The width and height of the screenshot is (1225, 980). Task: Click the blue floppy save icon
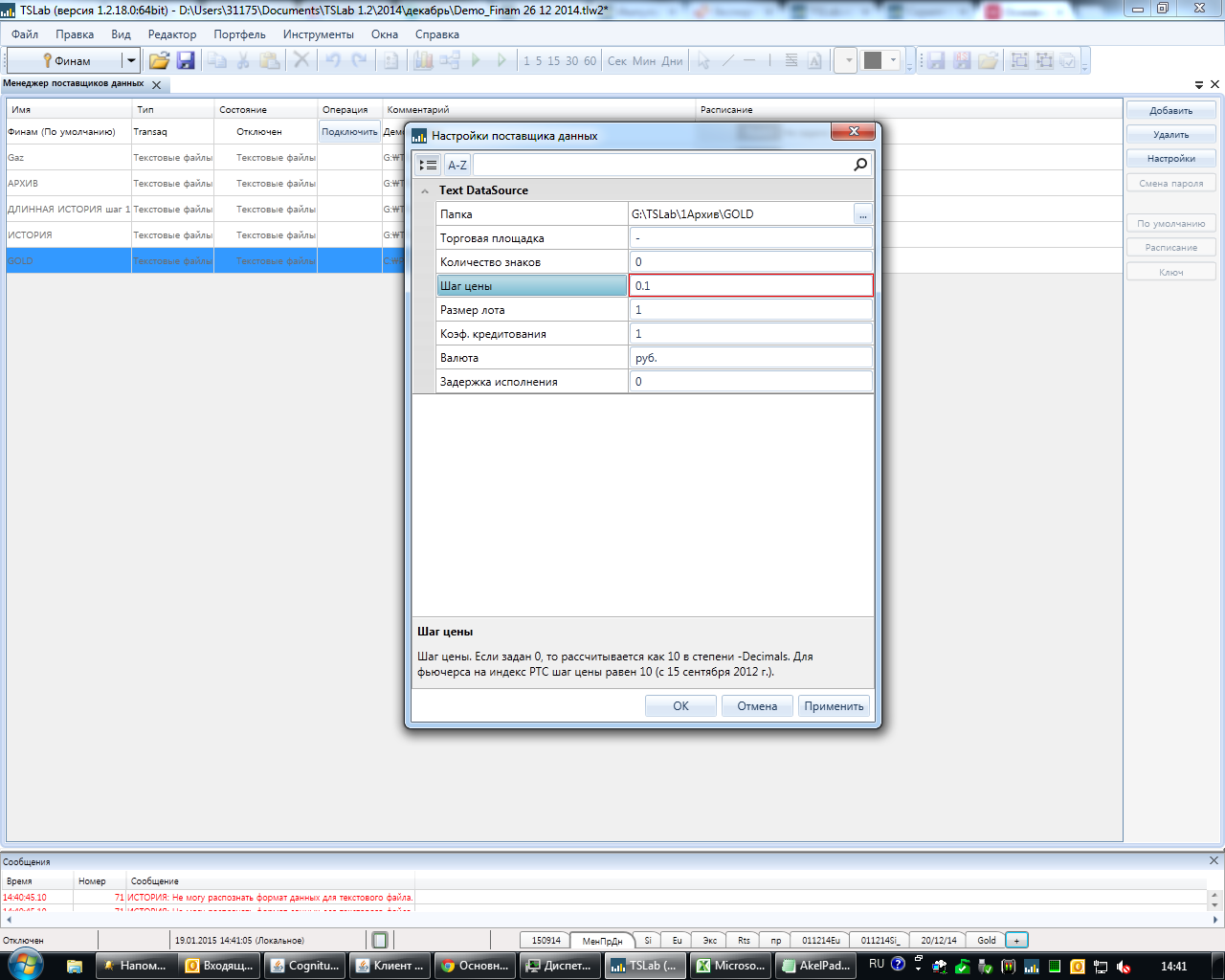coord(186,60)
